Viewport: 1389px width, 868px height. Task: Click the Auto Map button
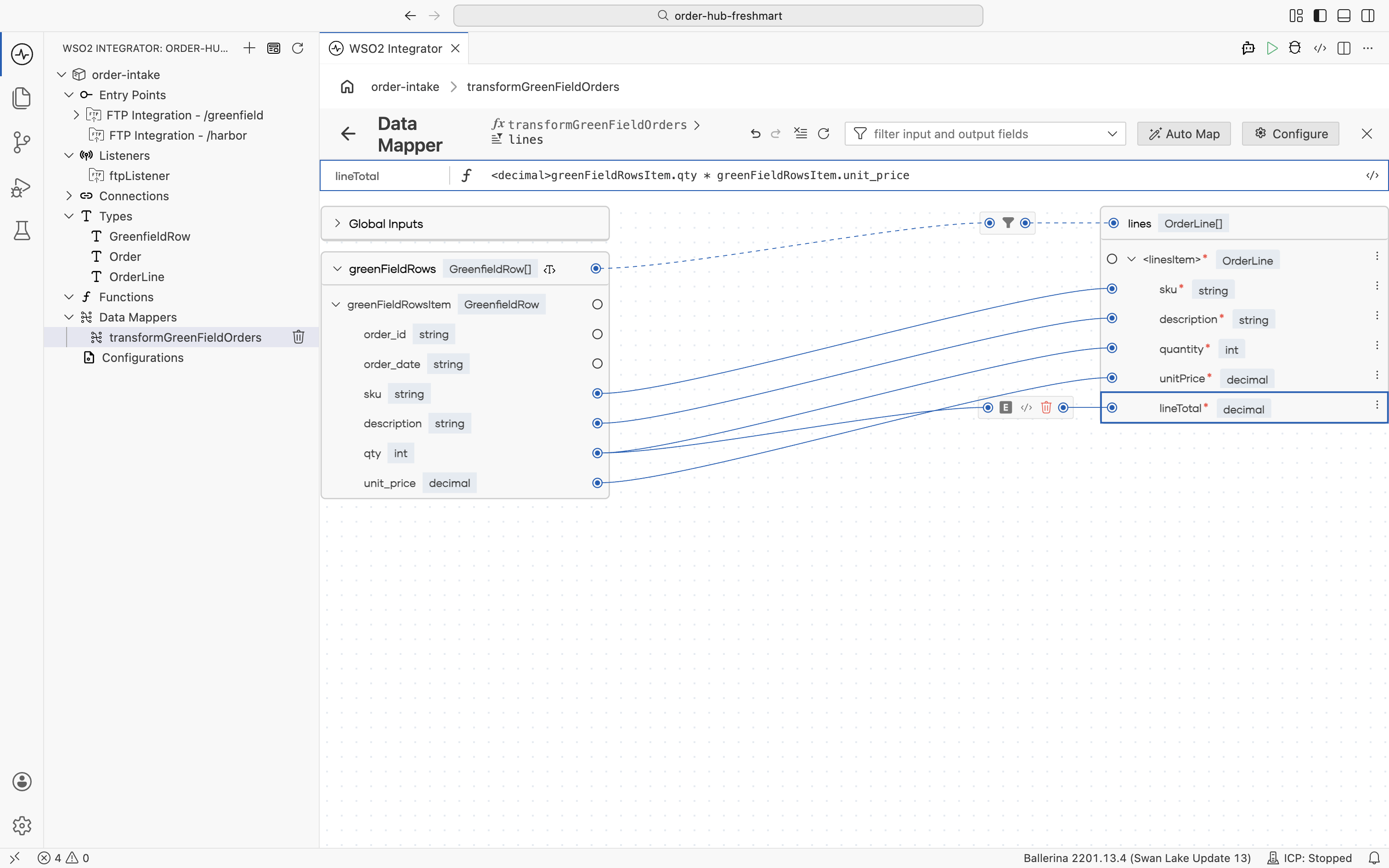tap(1184, 134)
